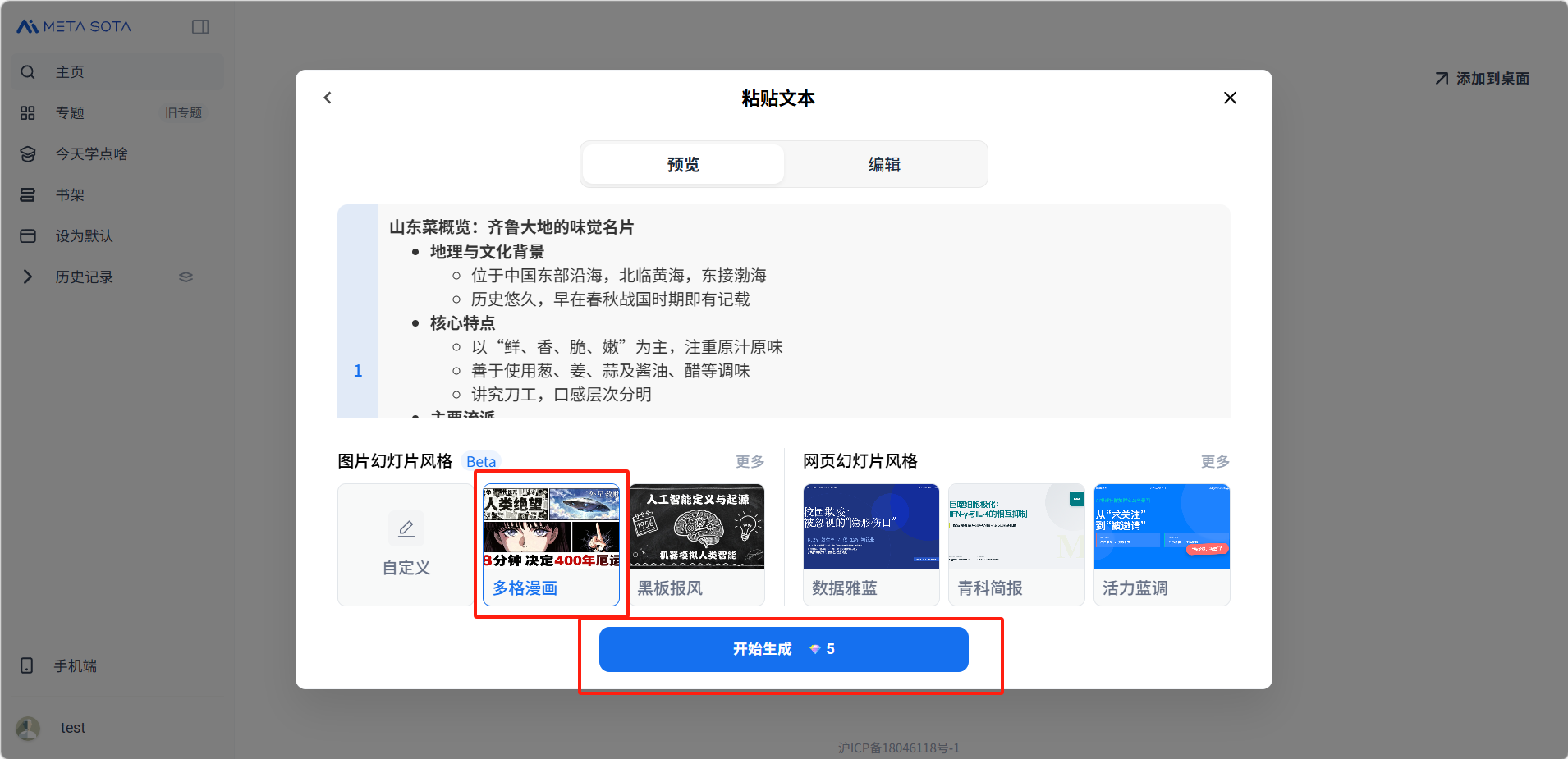
Task: Close the 粘贴文本 dialog
Action: pyautogui.click(x=1229, y=98)
